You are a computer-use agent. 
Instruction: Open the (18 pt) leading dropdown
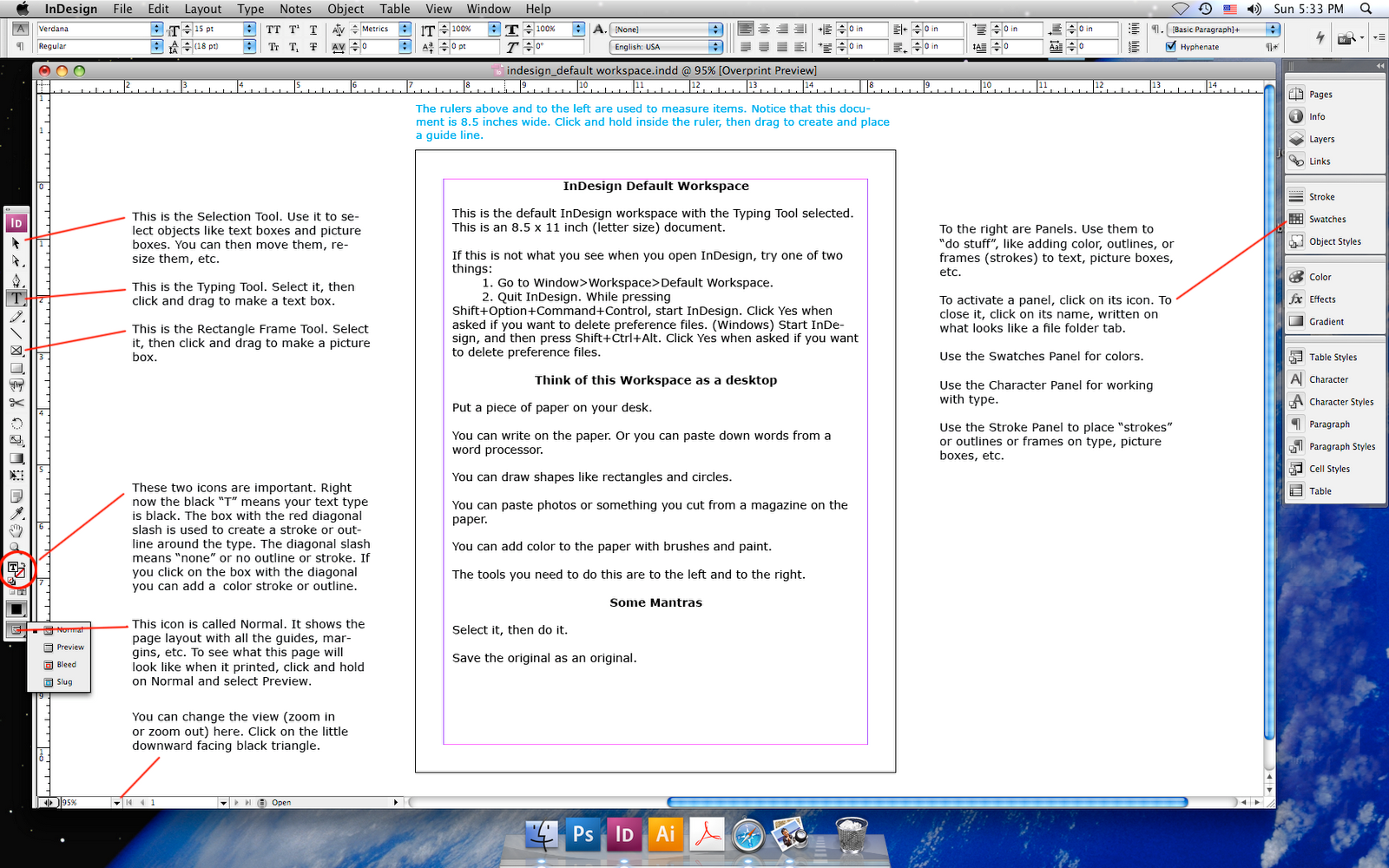click(250, 46)
